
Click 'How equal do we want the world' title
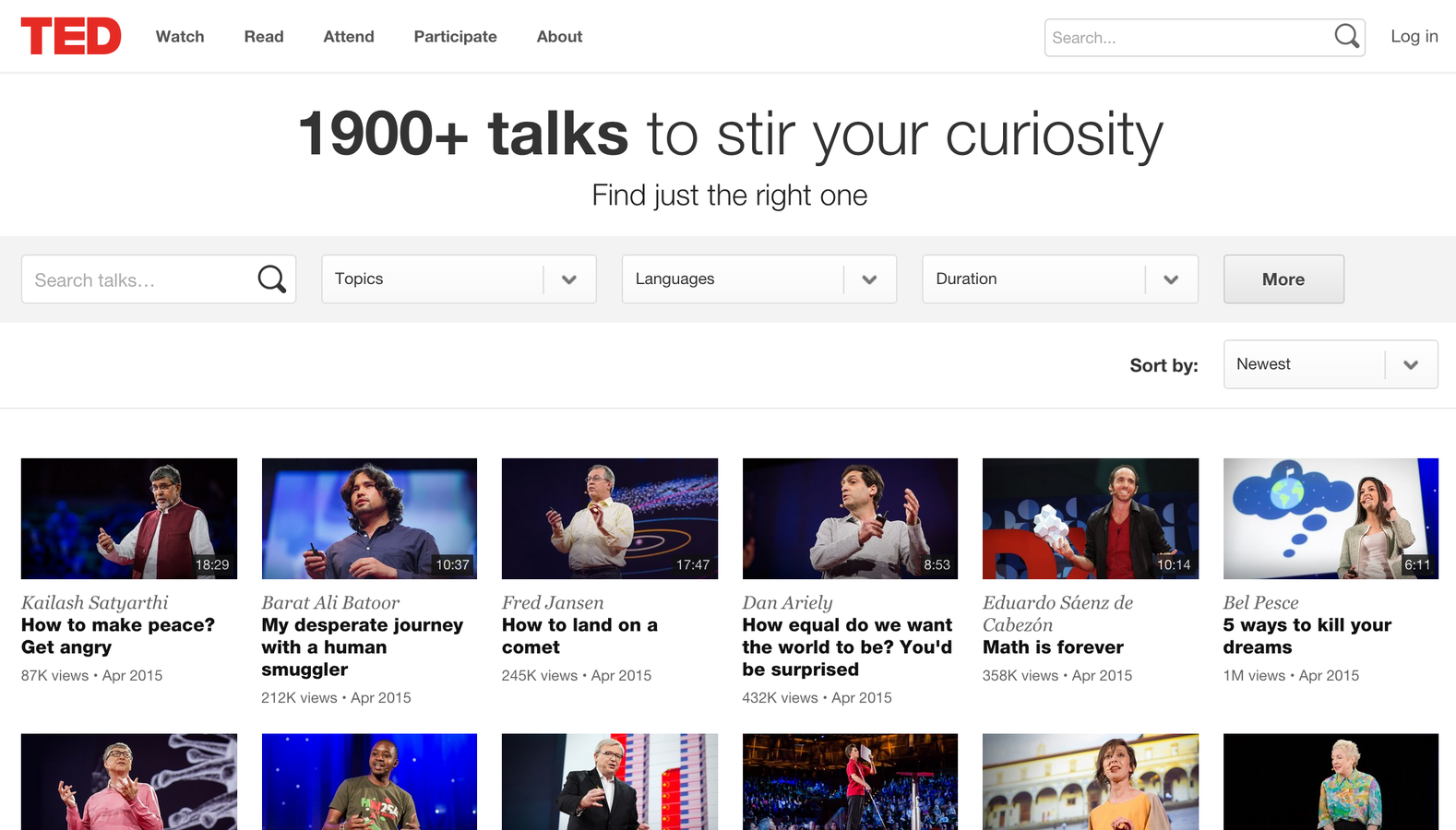847,647
